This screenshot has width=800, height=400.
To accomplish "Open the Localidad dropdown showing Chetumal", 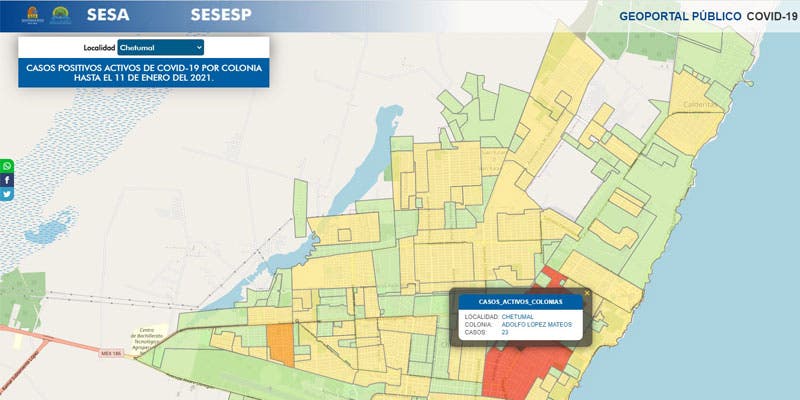I will click(160, 47).
